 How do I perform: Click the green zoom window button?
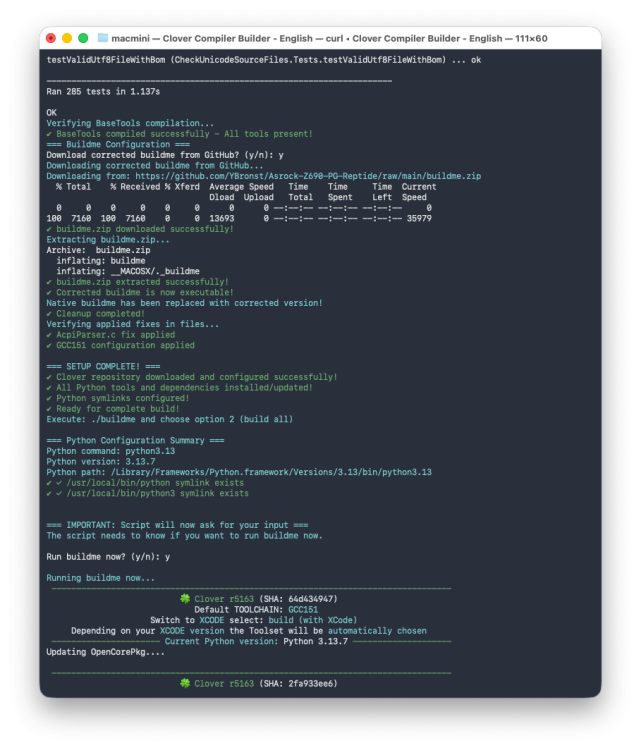(83, 38)
